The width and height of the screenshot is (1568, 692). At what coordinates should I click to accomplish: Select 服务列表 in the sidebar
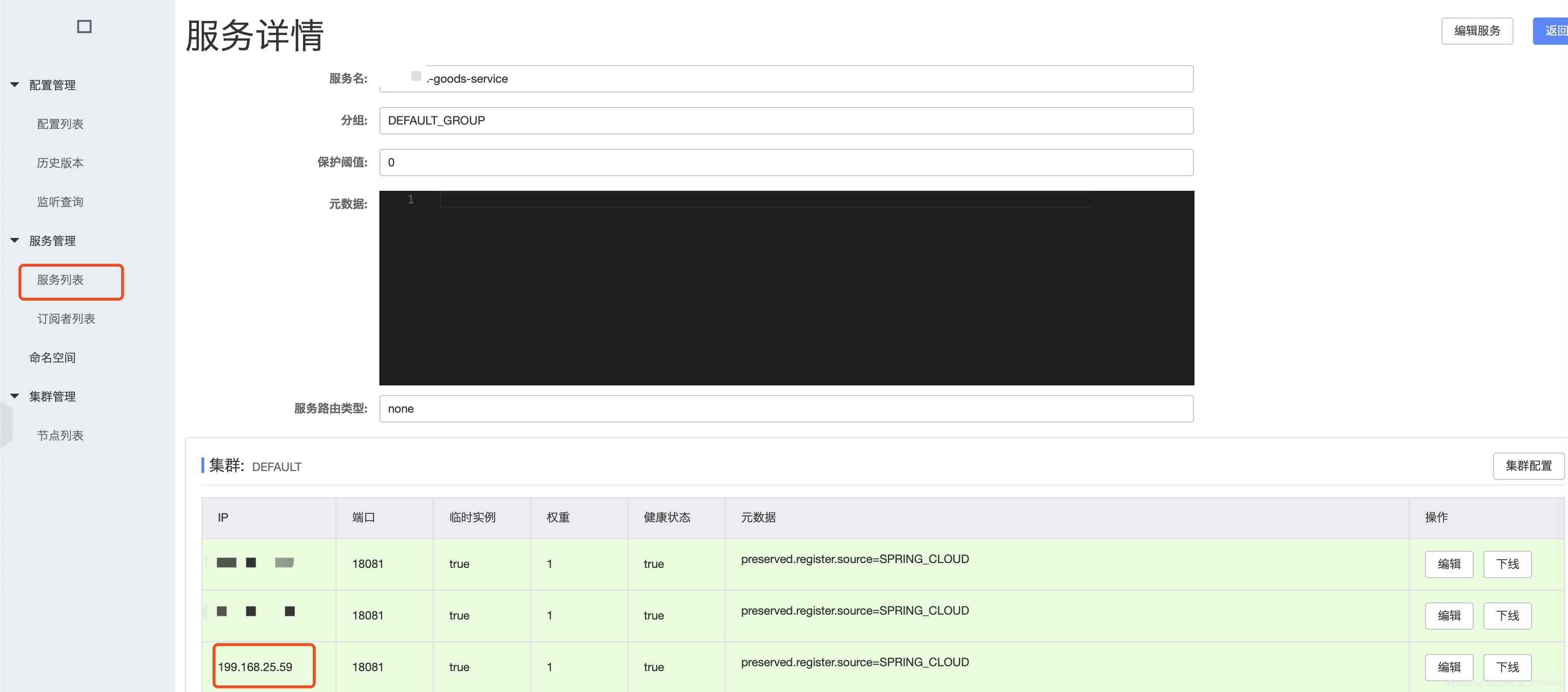[60, 280]
